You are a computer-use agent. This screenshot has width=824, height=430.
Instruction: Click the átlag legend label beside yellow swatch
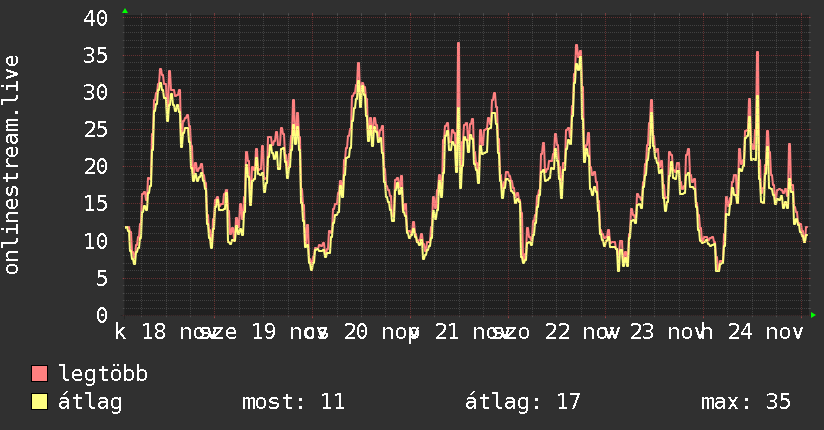click(90, 402)
